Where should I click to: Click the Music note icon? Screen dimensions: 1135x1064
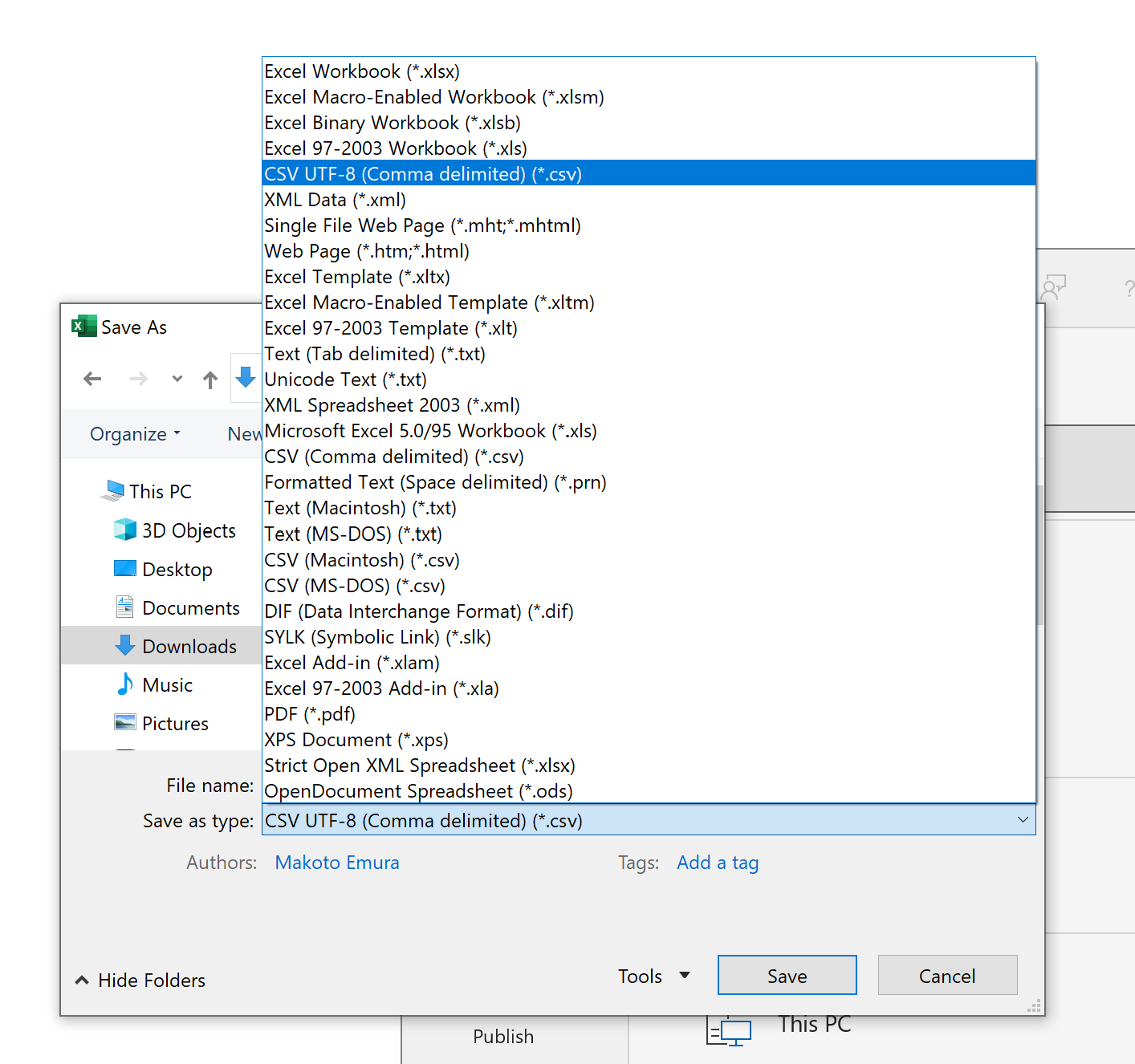pos(125,684)
